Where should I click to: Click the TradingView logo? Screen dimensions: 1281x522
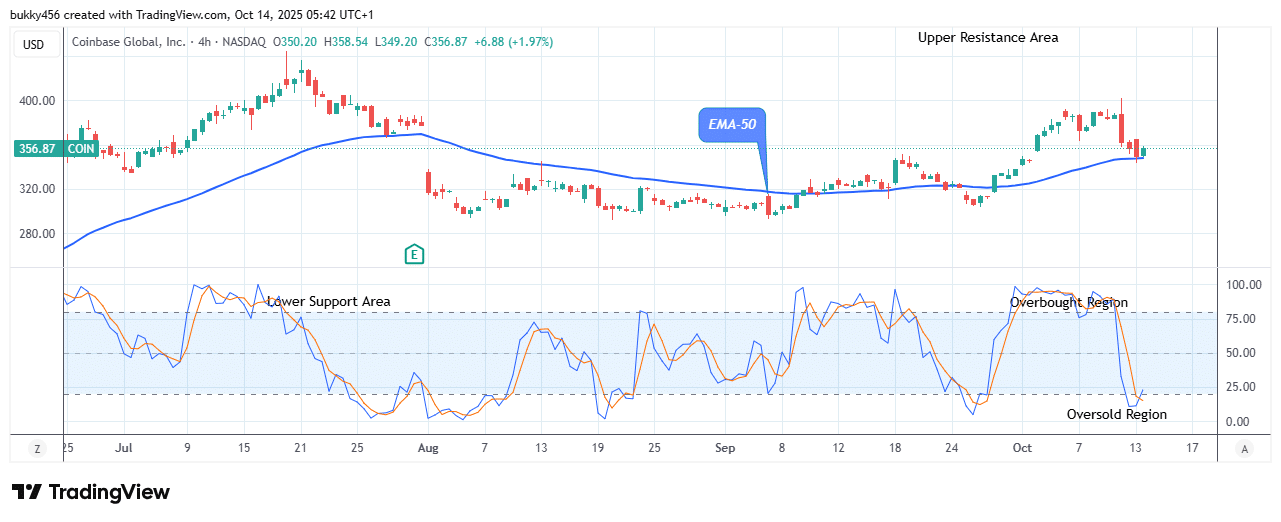click(x=91, y=492)
